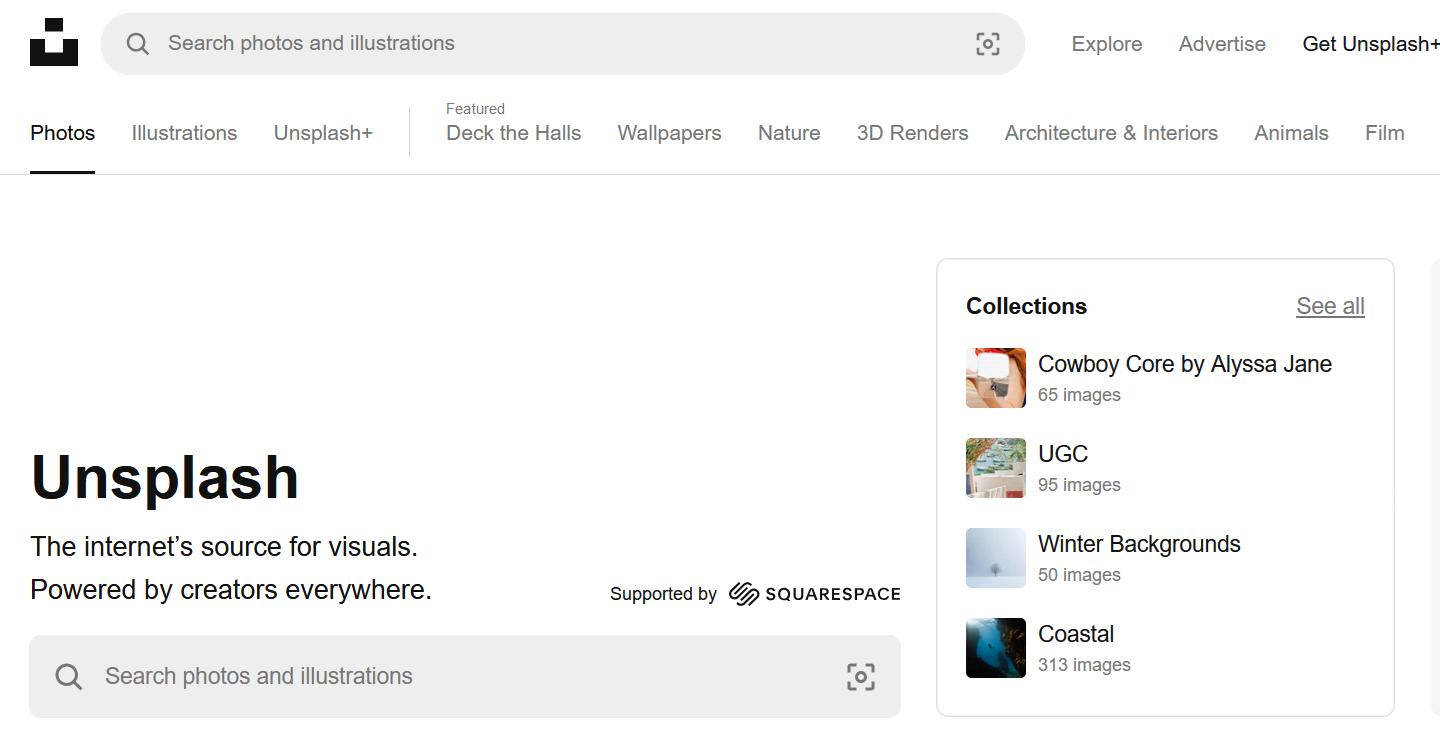Select the Wallpapers category
The image size is (1440, 742).
coord(669,133)
